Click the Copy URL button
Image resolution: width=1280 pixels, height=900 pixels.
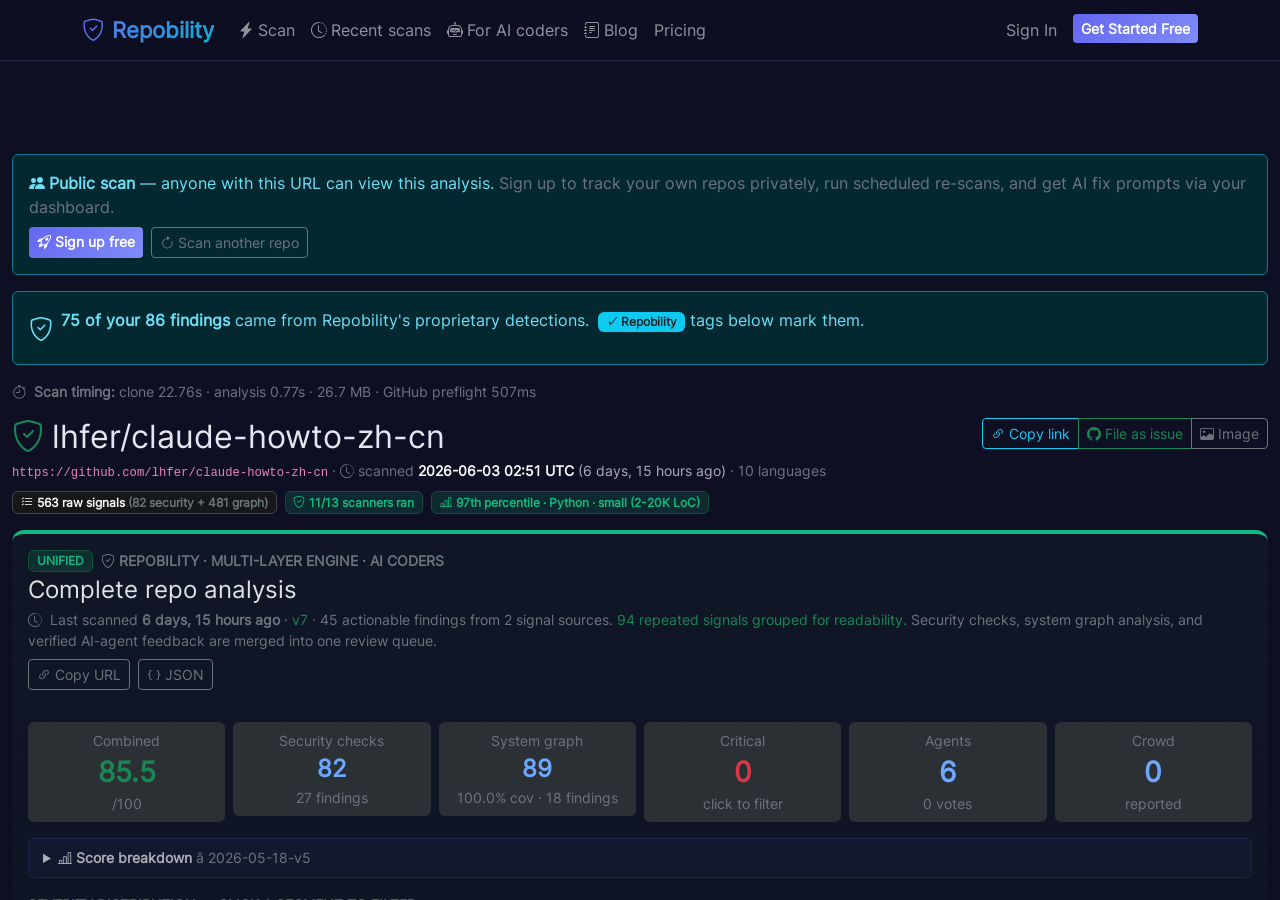click(79, 675)
